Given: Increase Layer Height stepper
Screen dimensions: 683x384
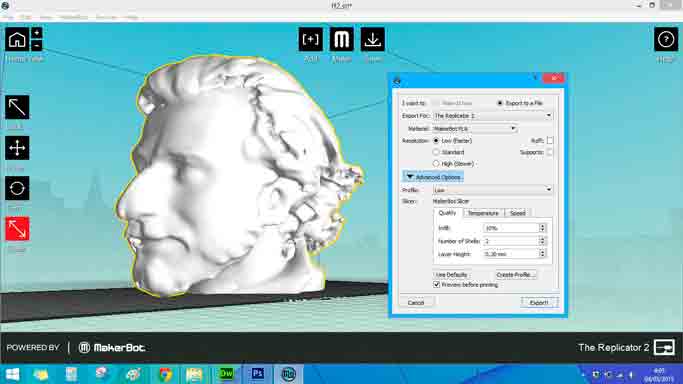Looking at the screenshot, I should click(x=542, y=252).
